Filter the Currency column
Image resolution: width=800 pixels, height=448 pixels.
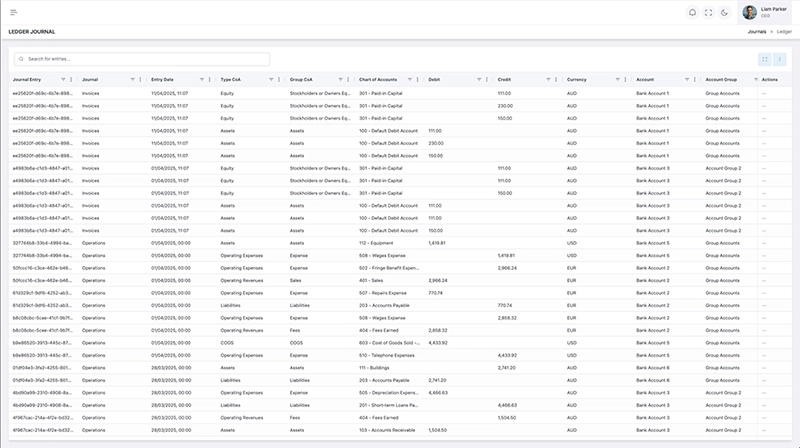[x=617, y=80]
